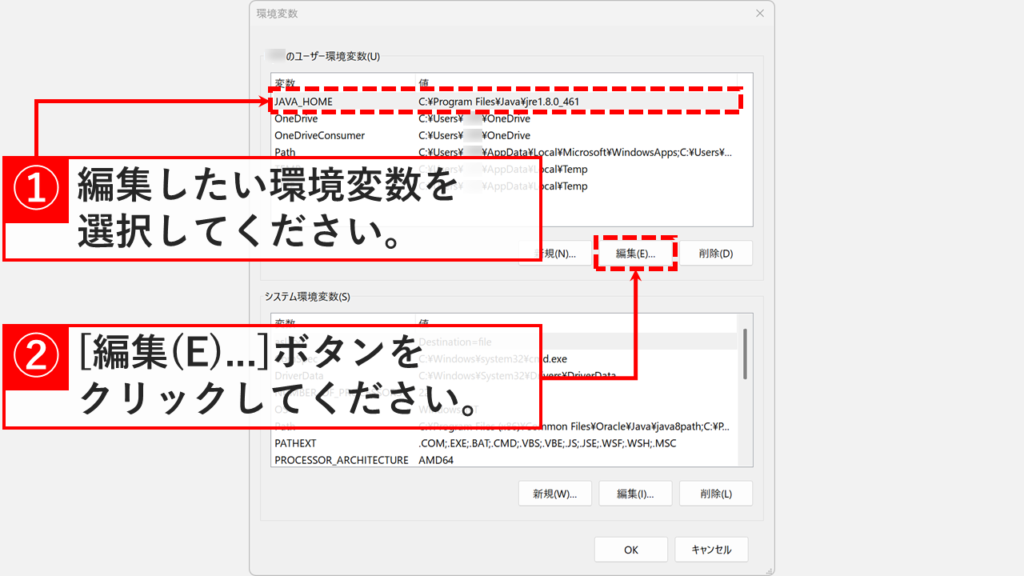The height and width of the screenshot is (576, 1024).
Task: Click 新規(W)... to add a system variable
Action: click(x=556, y=493)
